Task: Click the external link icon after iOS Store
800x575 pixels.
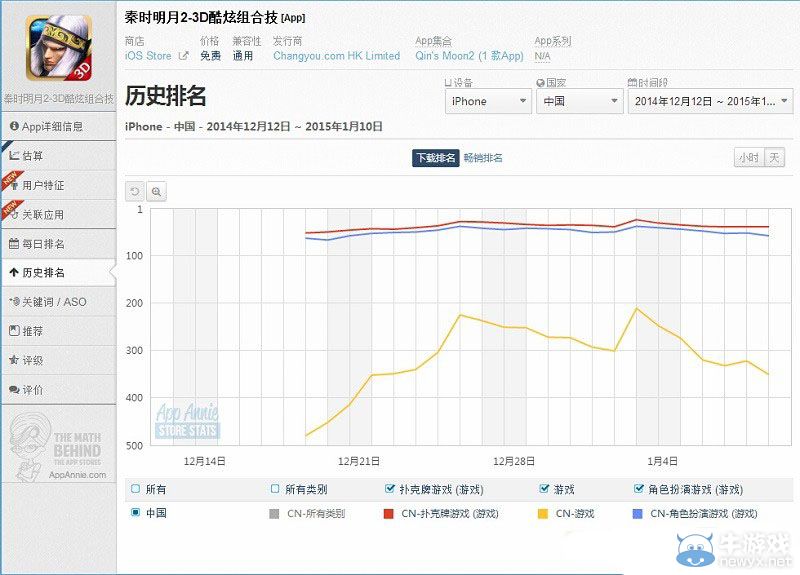Action: pos(184,56)
